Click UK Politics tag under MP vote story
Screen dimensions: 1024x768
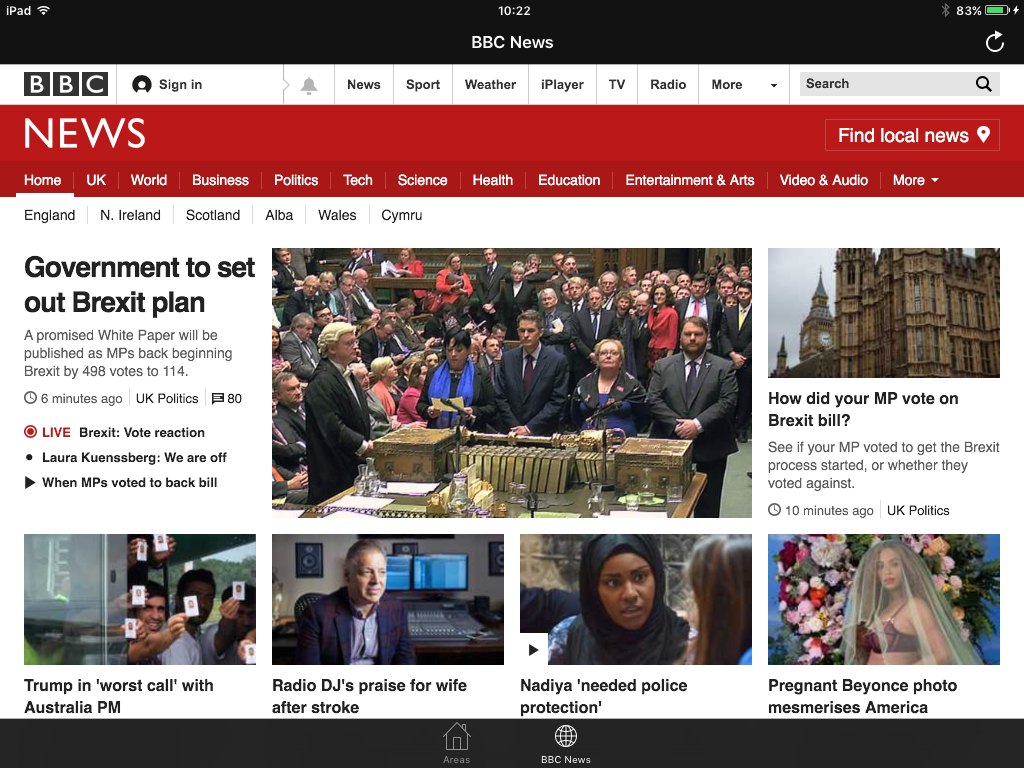point(918,510)
